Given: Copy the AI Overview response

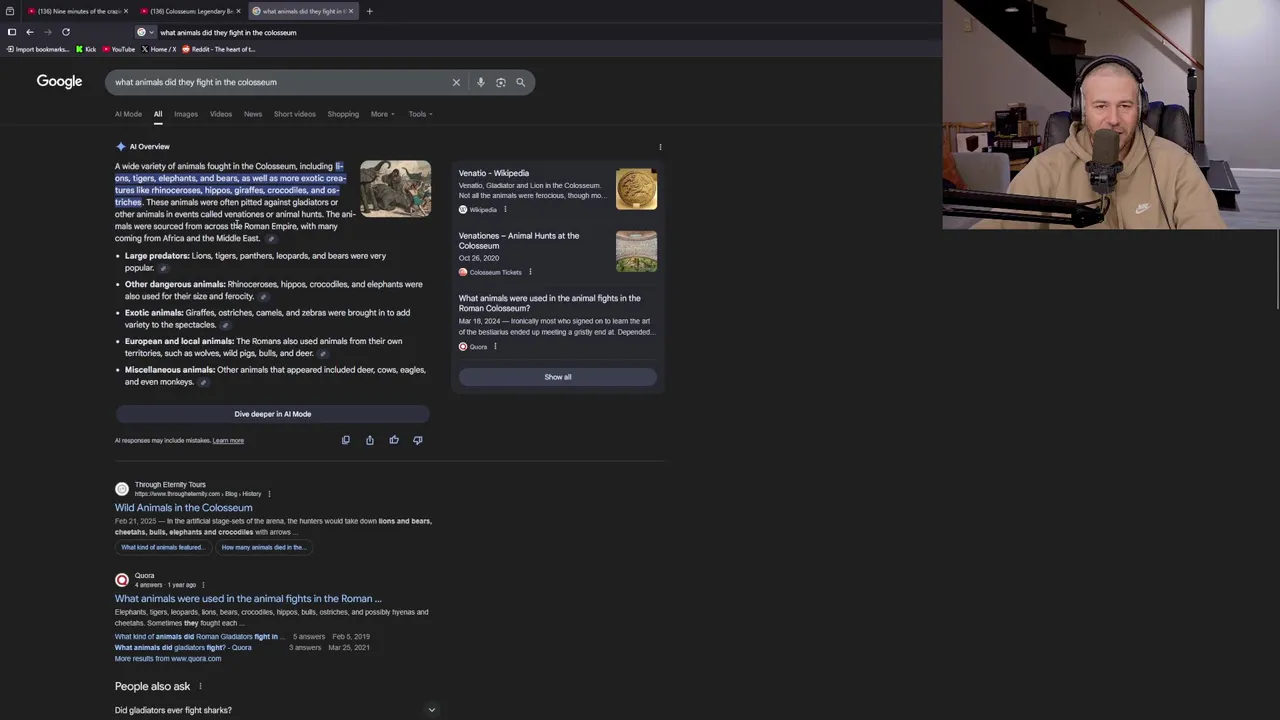Looking at the screenshot, I should [x=346, y=440].
